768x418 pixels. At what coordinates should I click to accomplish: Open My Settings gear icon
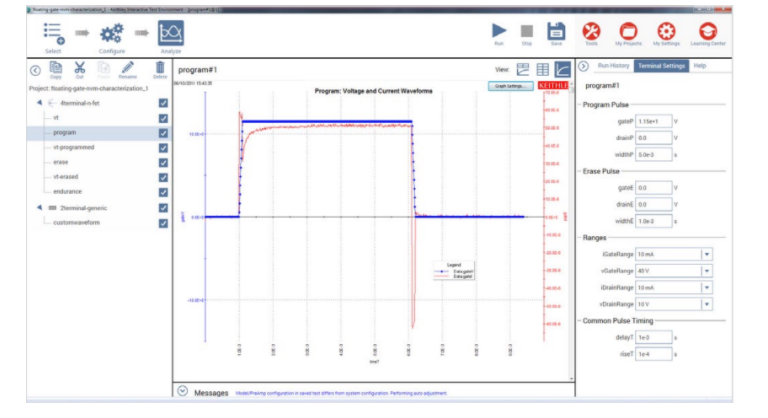(666, 31)
